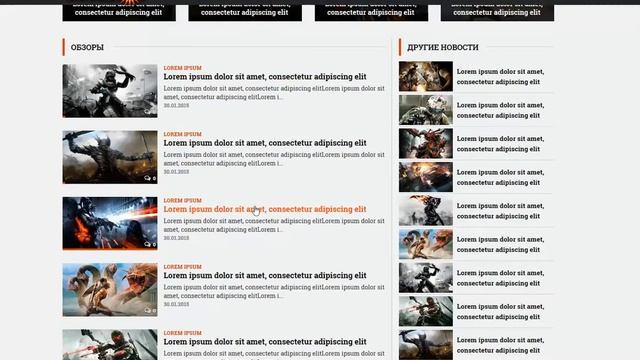Open hydra monster thumbnail in Обзоры list
Image resolution: width=640 pixels, height=360 pixels.
tap(110, 290)
